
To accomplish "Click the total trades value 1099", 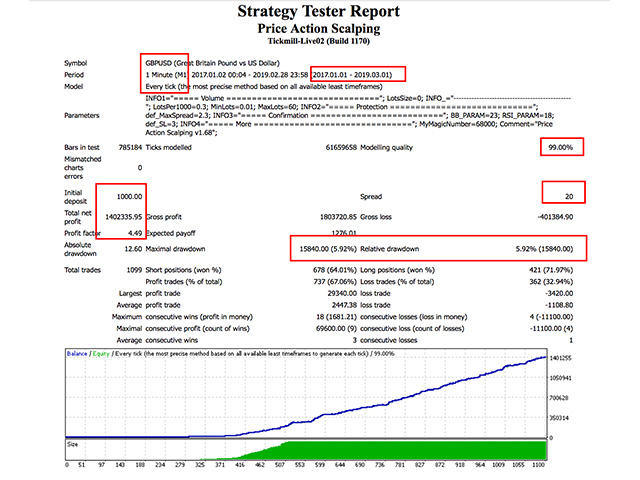I will click(134, 270).
